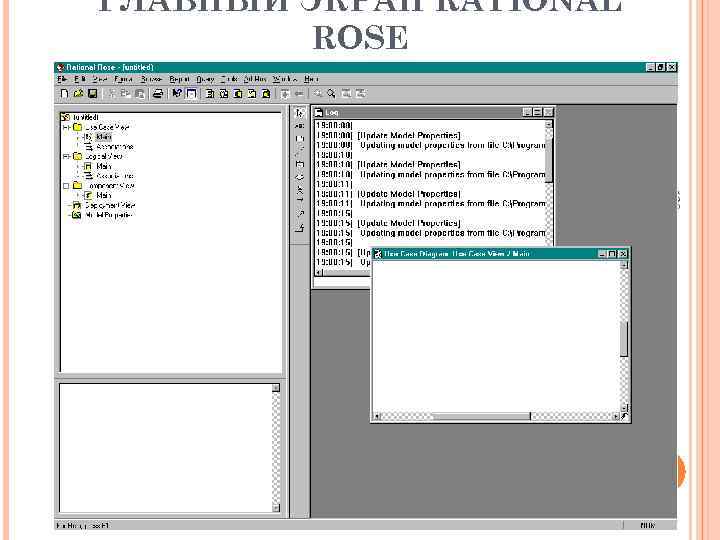Click the Use Case Diagram horizontal scrollbar thumb
Screen dimensions: 720x540
coord(482,416)
